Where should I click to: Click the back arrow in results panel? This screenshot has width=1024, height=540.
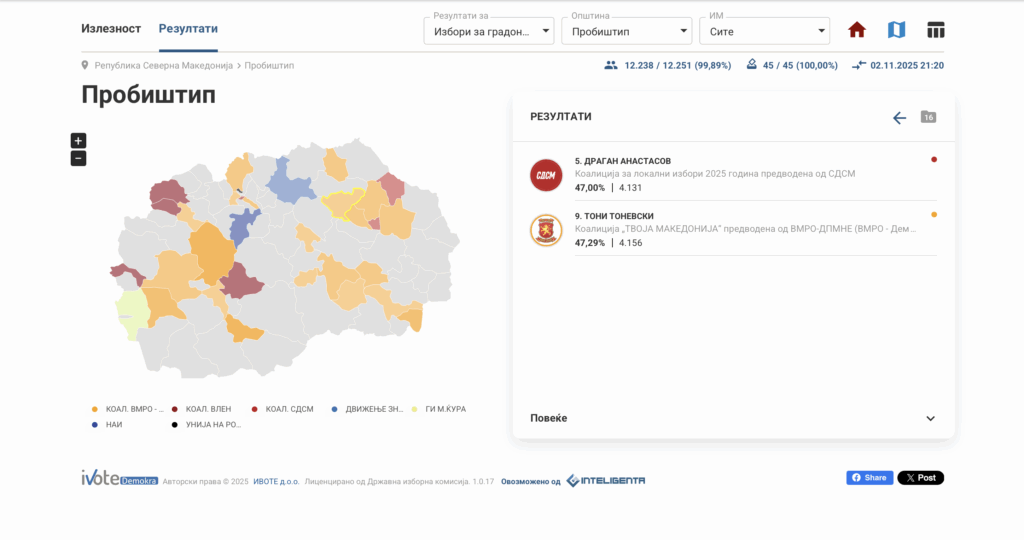pos(899,118)
